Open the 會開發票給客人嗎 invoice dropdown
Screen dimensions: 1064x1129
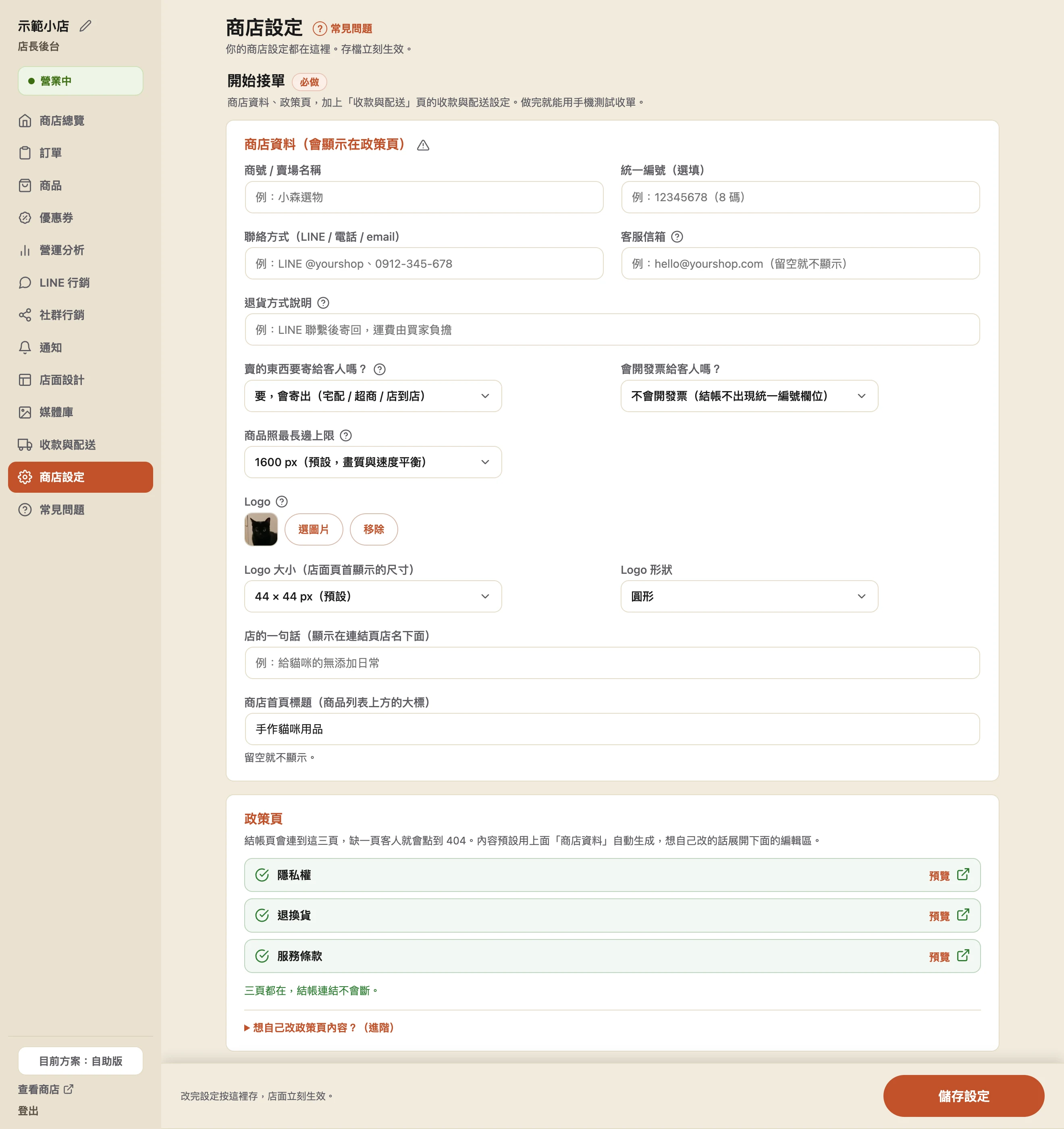[750, 396]
